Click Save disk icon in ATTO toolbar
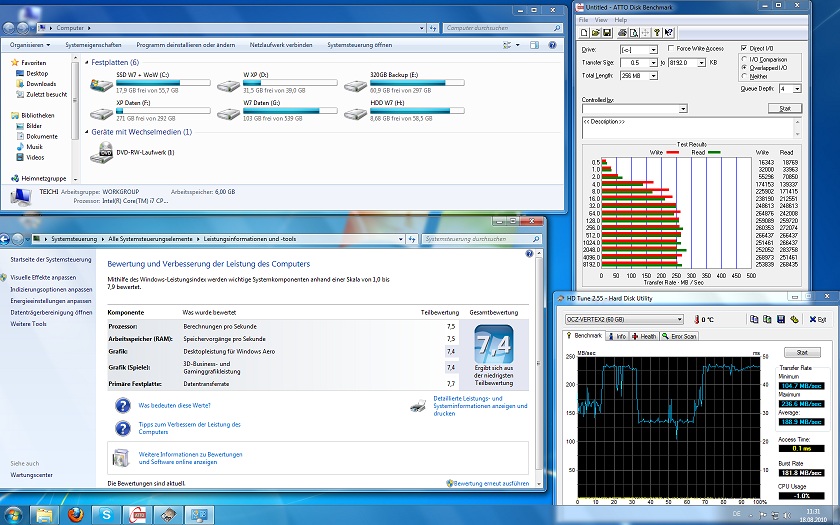The height and width of the screenshot is (525, 840). pos(607,33)
